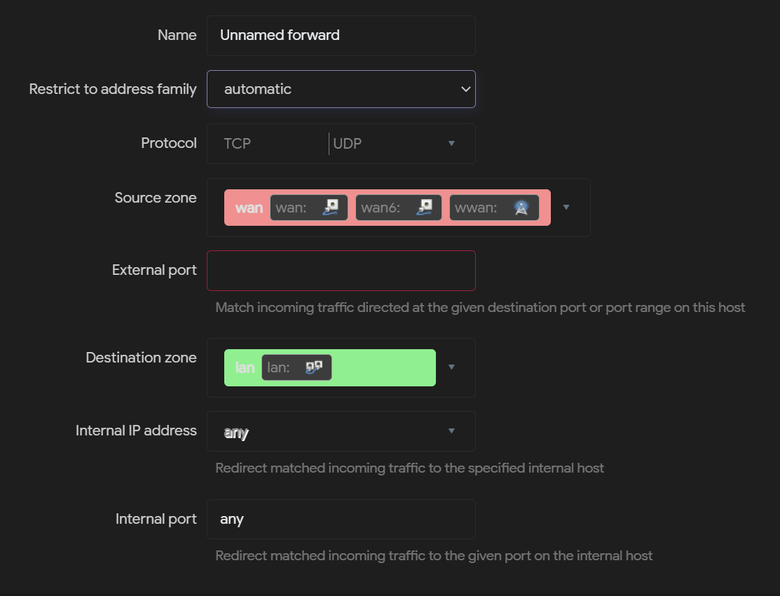
Task: Click the wan: interface badge
Action: [x=309, y=207]
